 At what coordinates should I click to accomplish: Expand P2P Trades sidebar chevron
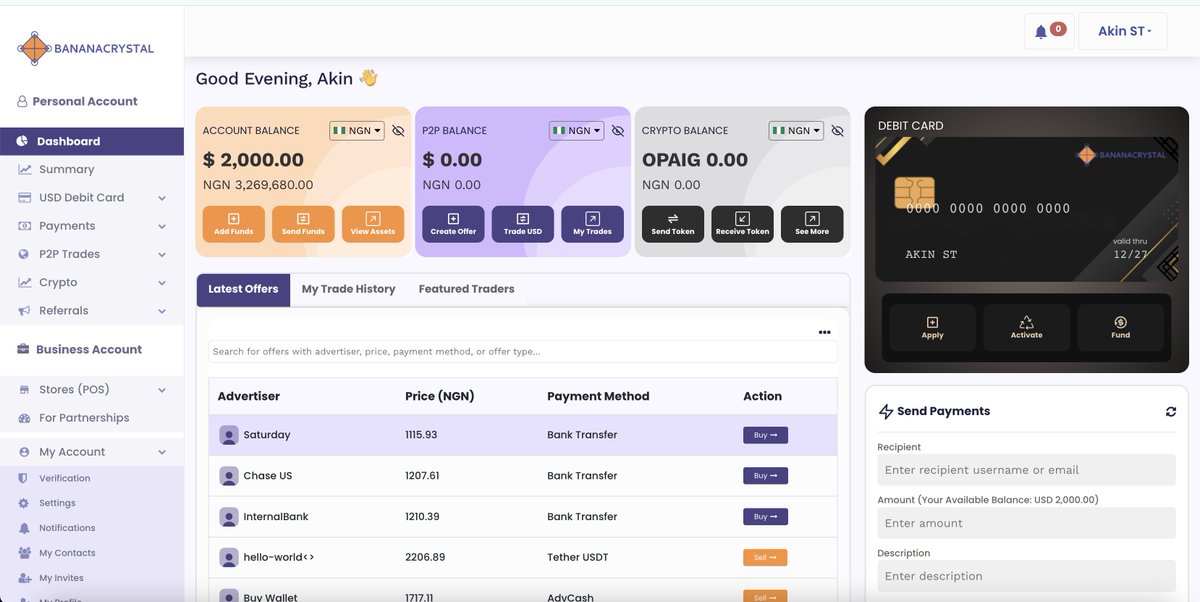click(162, 254)
